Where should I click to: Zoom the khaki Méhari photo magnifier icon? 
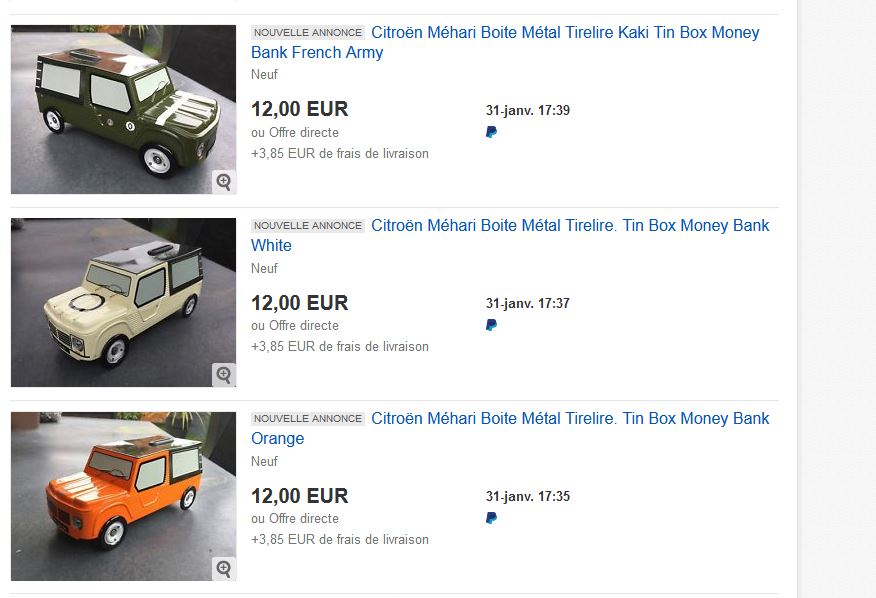pos(224,182)
